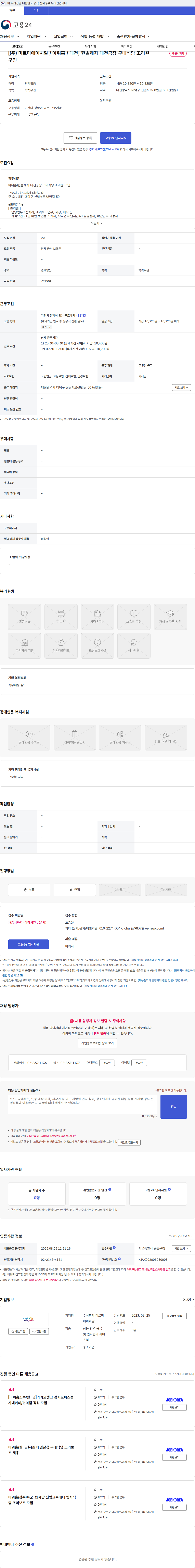195x1568 pixels.
Task: Select the 교육비 지원 welfare icon
Action: point(133,613)
